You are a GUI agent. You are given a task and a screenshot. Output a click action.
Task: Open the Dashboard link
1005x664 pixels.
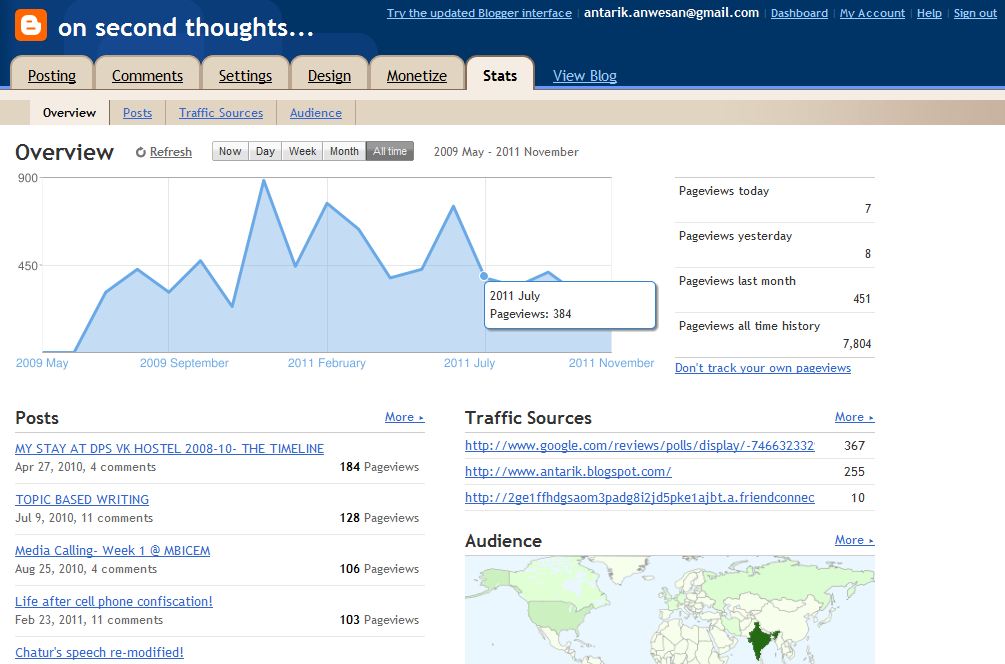click(799, 13)
